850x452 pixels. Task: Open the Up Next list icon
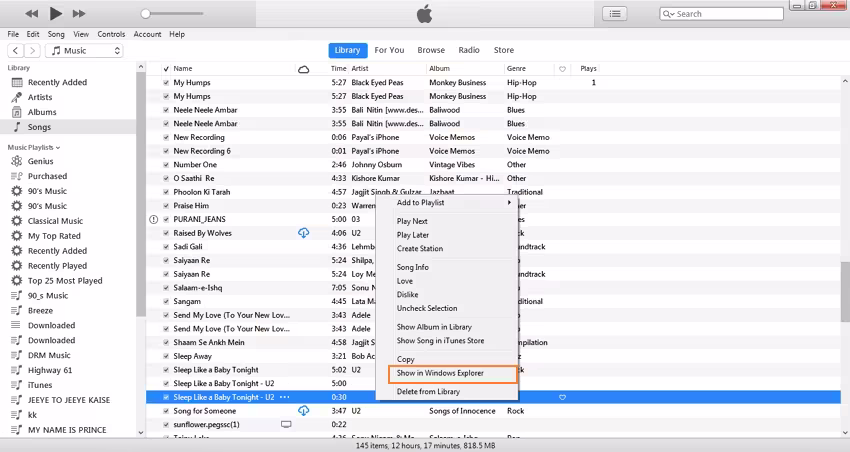click(615, 14)
